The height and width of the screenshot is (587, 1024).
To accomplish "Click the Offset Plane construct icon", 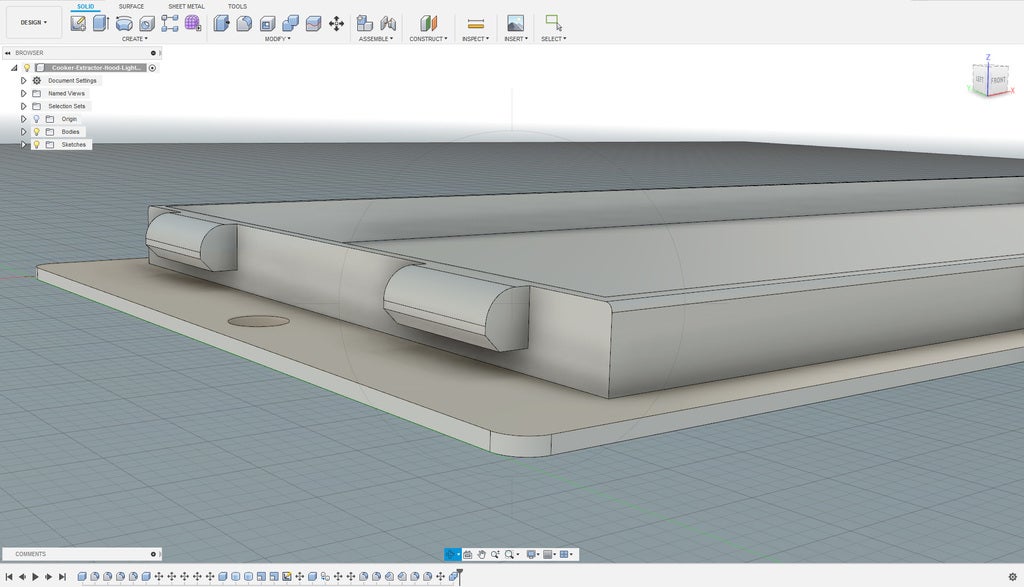I will coord(428,23).
